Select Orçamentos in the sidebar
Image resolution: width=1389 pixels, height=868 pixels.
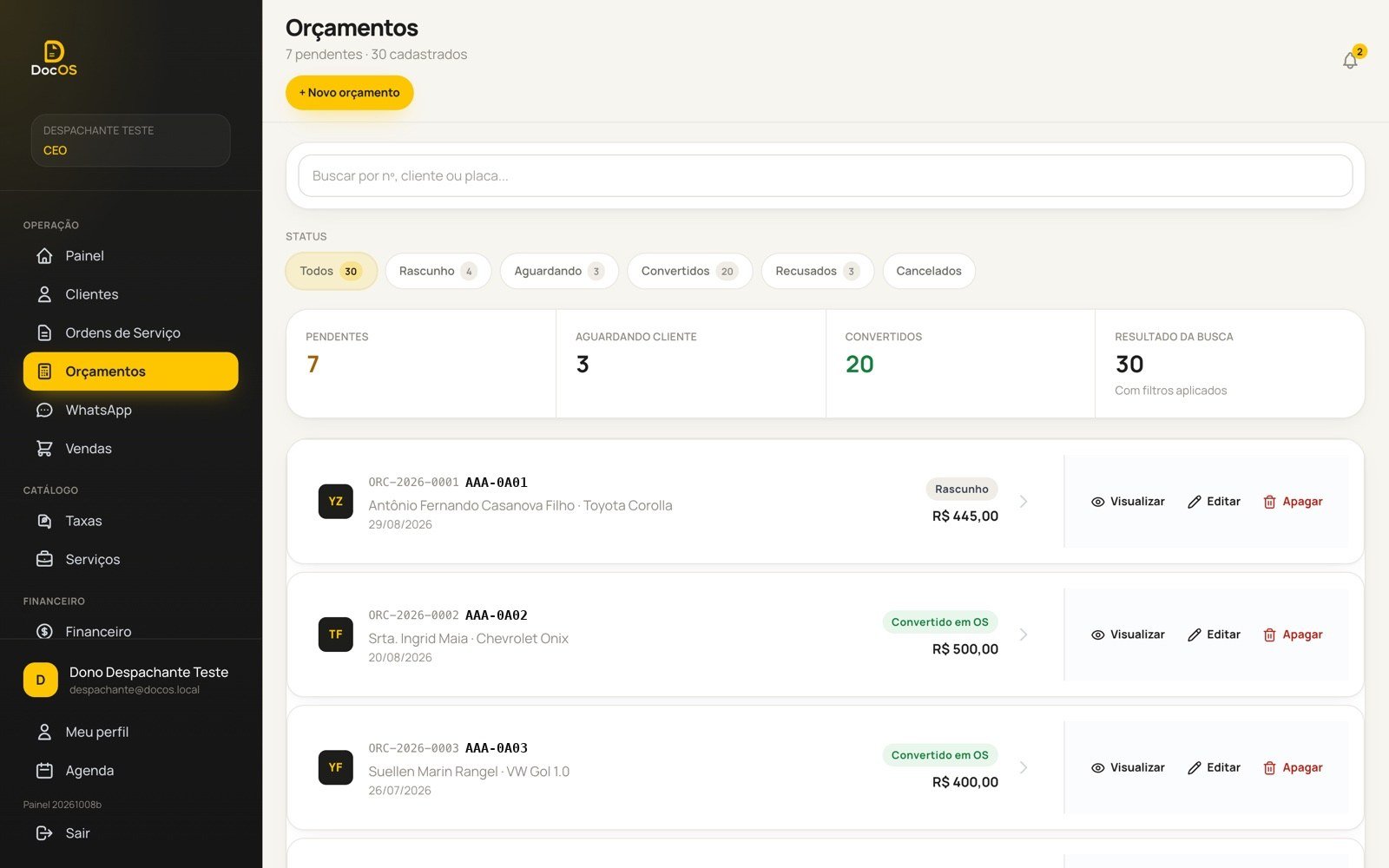(130, 372)
